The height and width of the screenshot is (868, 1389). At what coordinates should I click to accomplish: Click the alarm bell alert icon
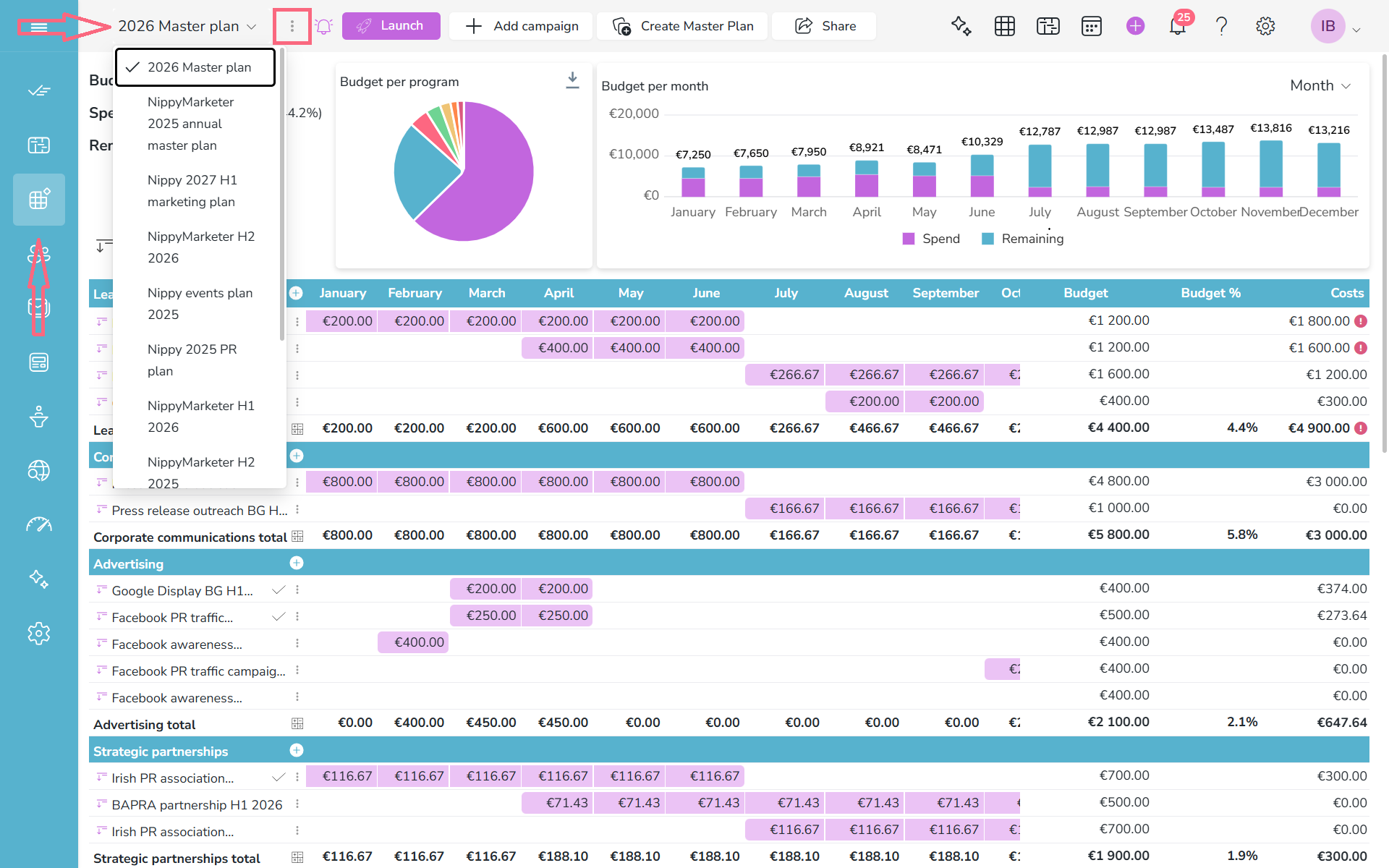point(323,26)
